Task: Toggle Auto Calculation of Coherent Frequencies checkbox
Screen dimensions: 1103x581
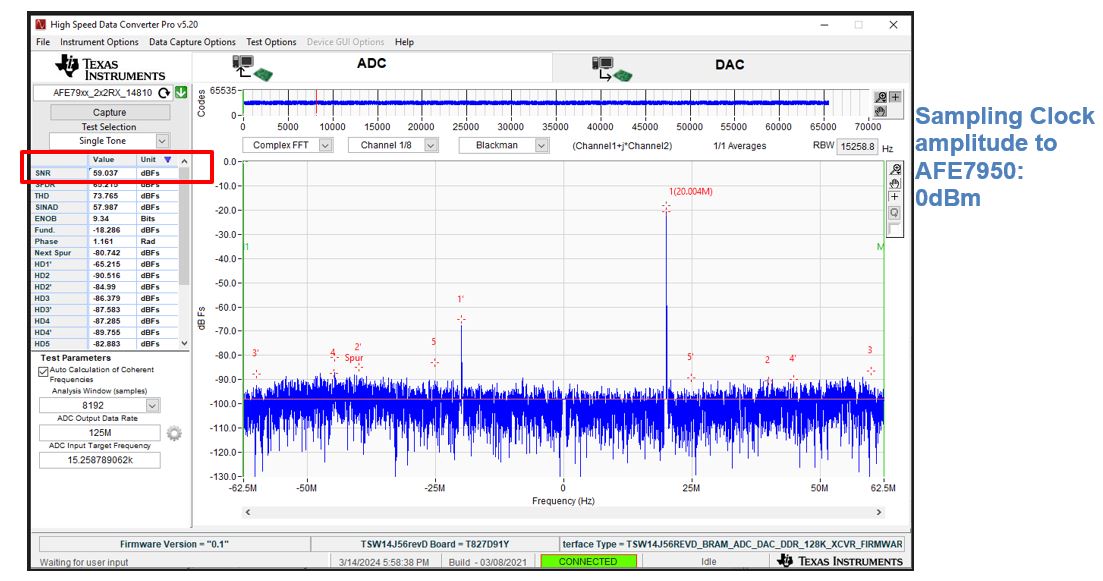Action: (x=43, y=371)
